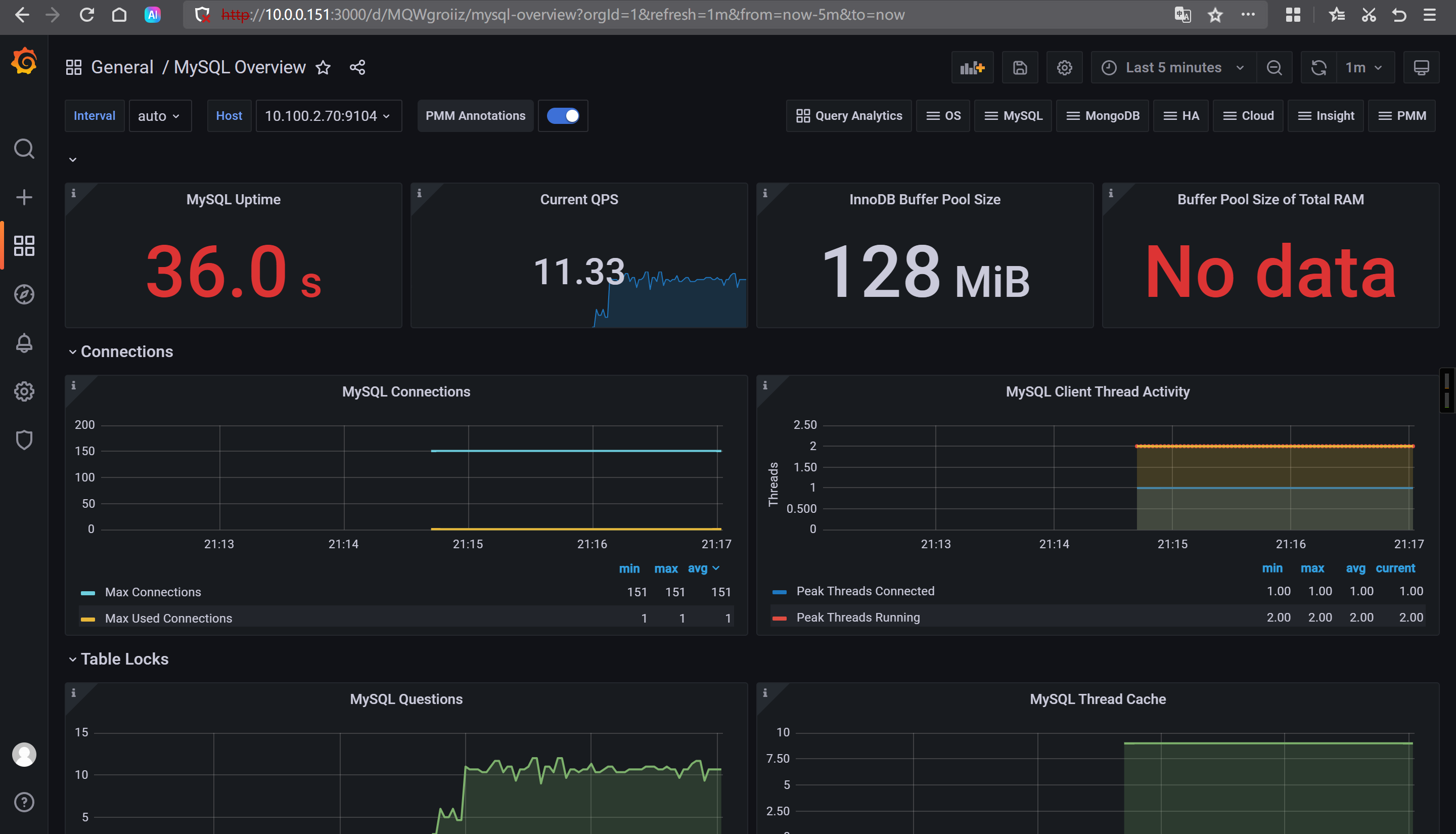Open the Alerting bell in the sidebar
The height and width of the screenshot is (834, 1456).
point(24,343)
